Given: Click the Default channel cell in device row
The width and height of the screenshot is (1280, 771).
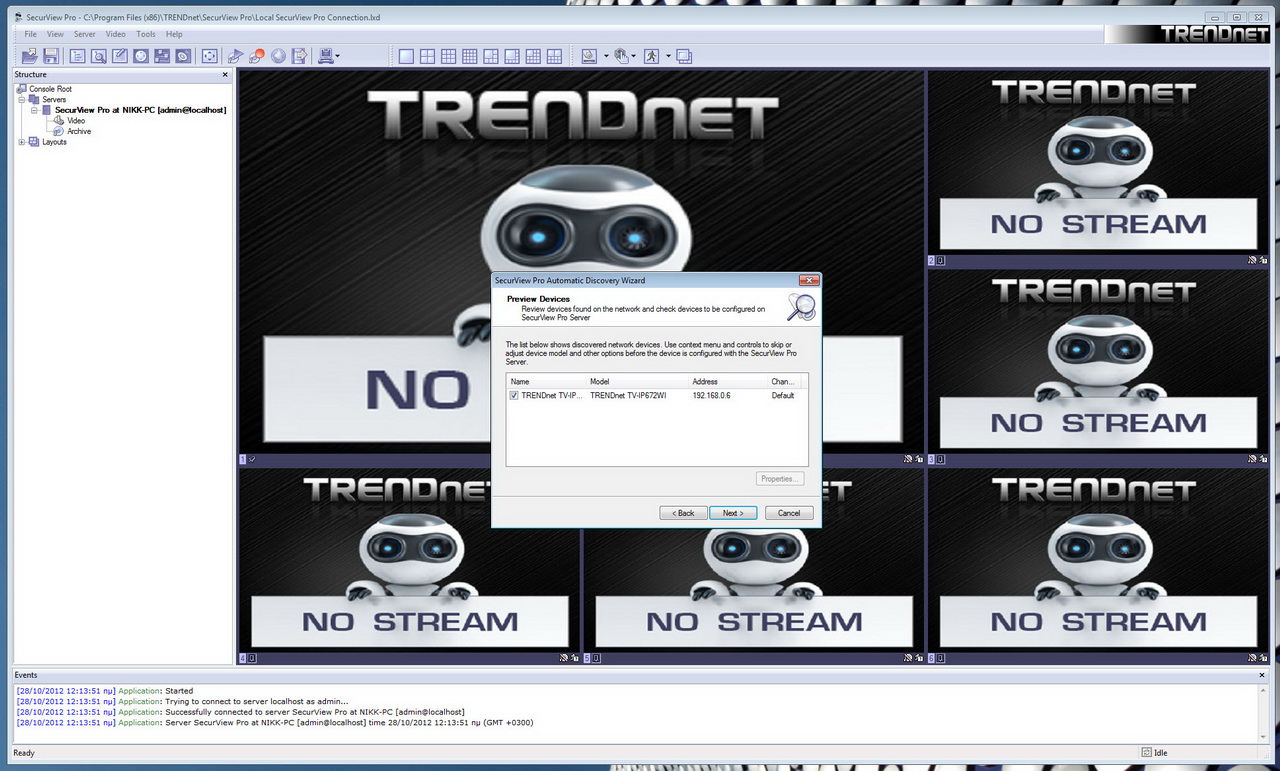Looking at the screenshot, I should [783, 396].
